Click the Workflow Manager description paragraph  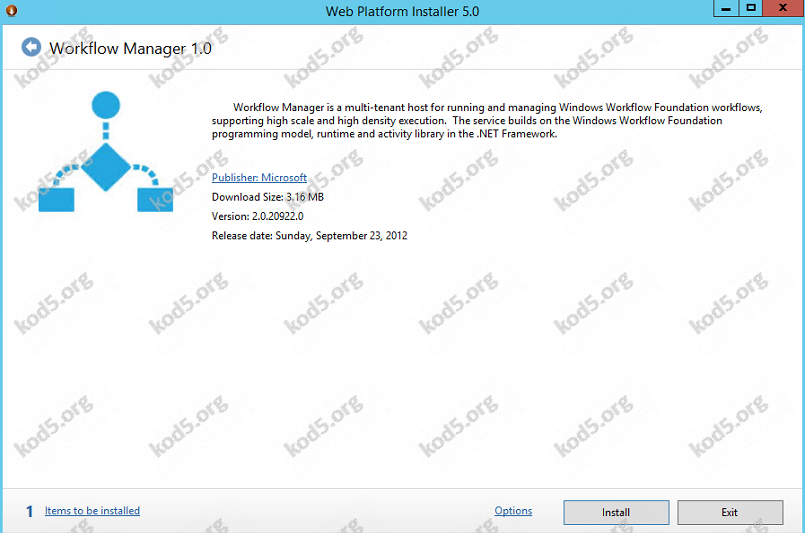487,121
